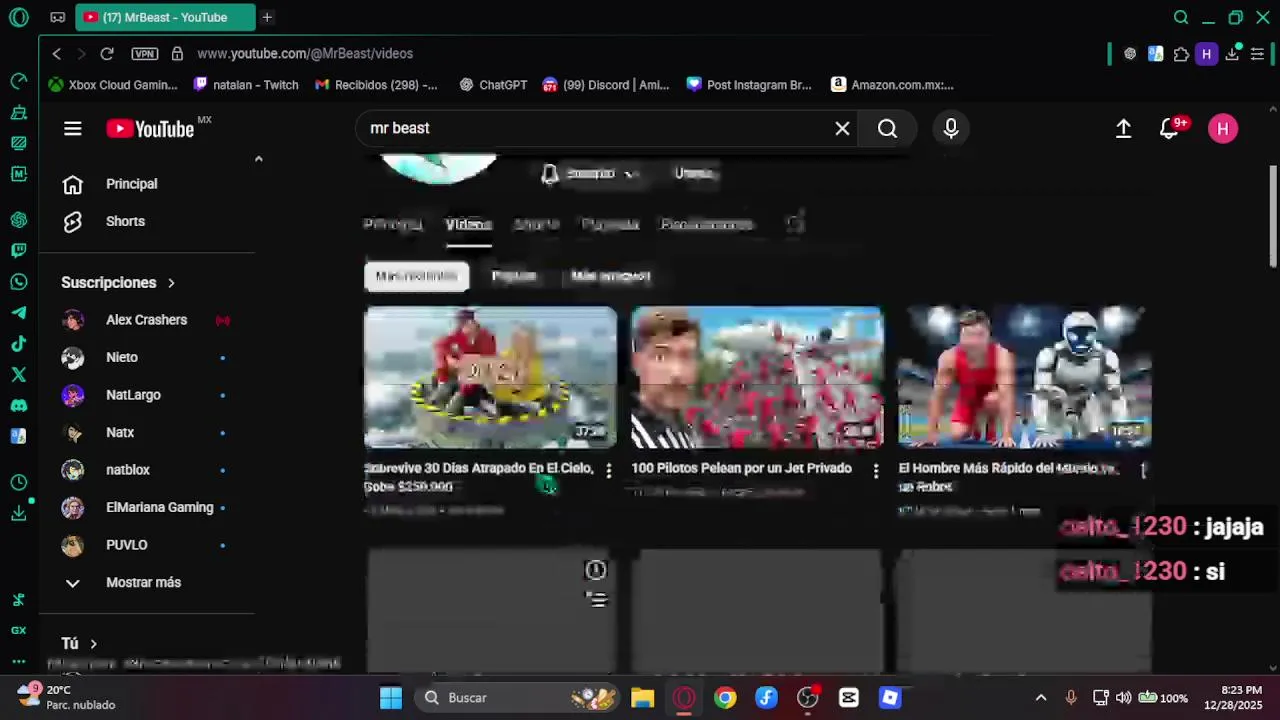Select 'Popular' filter chip
Image resolution: width=1280 pixels, height=720 pixels.
pyautogui.click(x=514, y=276)
